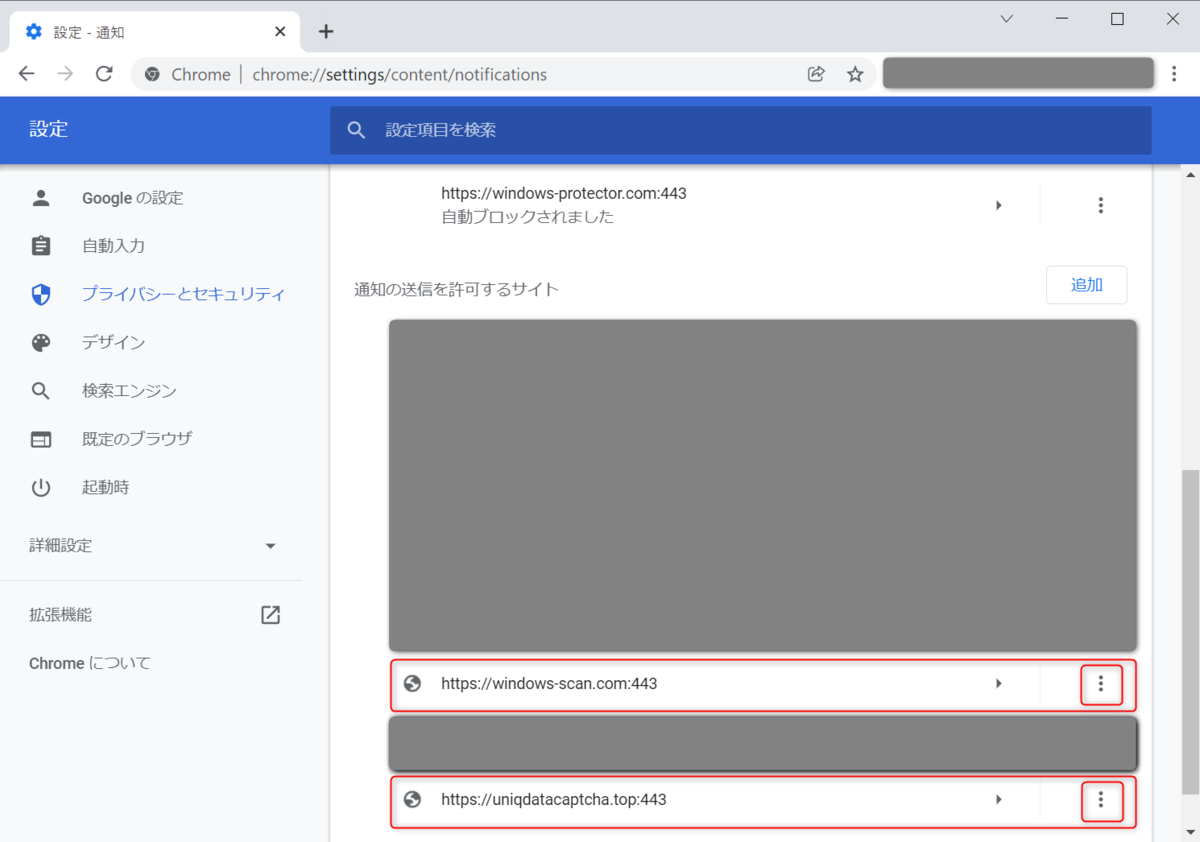Click the 既定のブラウザ browser icon
The width and height of the screenshot is (1200, 842).
(x=41, y=438)
